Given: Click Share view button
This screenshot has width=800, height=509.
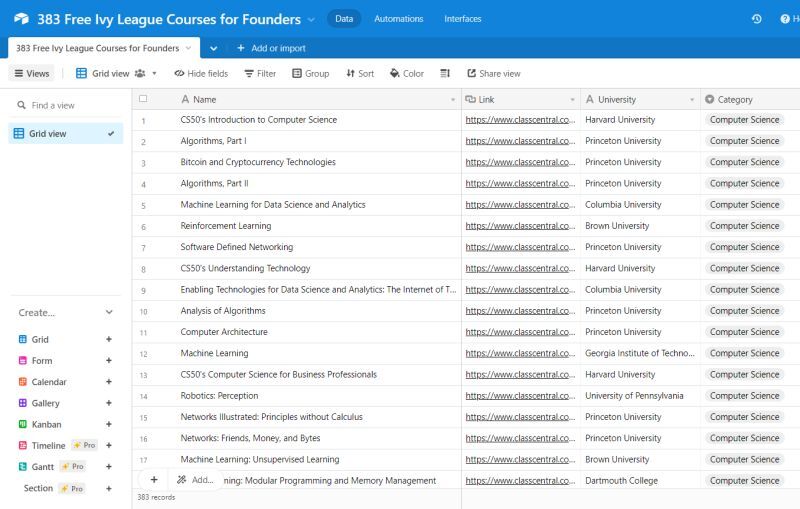Looking at the screenshot, I should (x=494, y=73).
